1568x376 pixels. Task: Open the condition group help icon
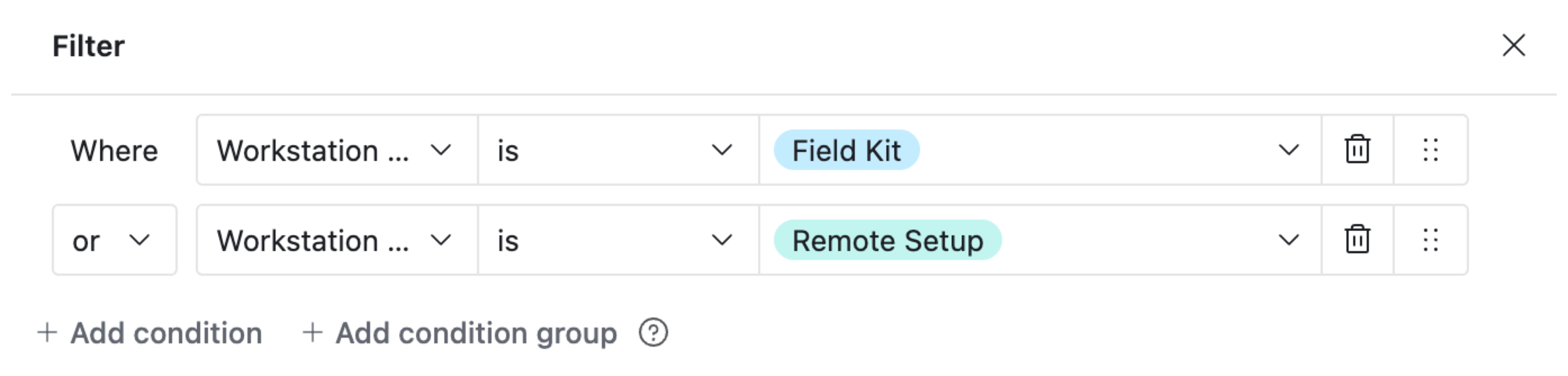click(653, 333)
